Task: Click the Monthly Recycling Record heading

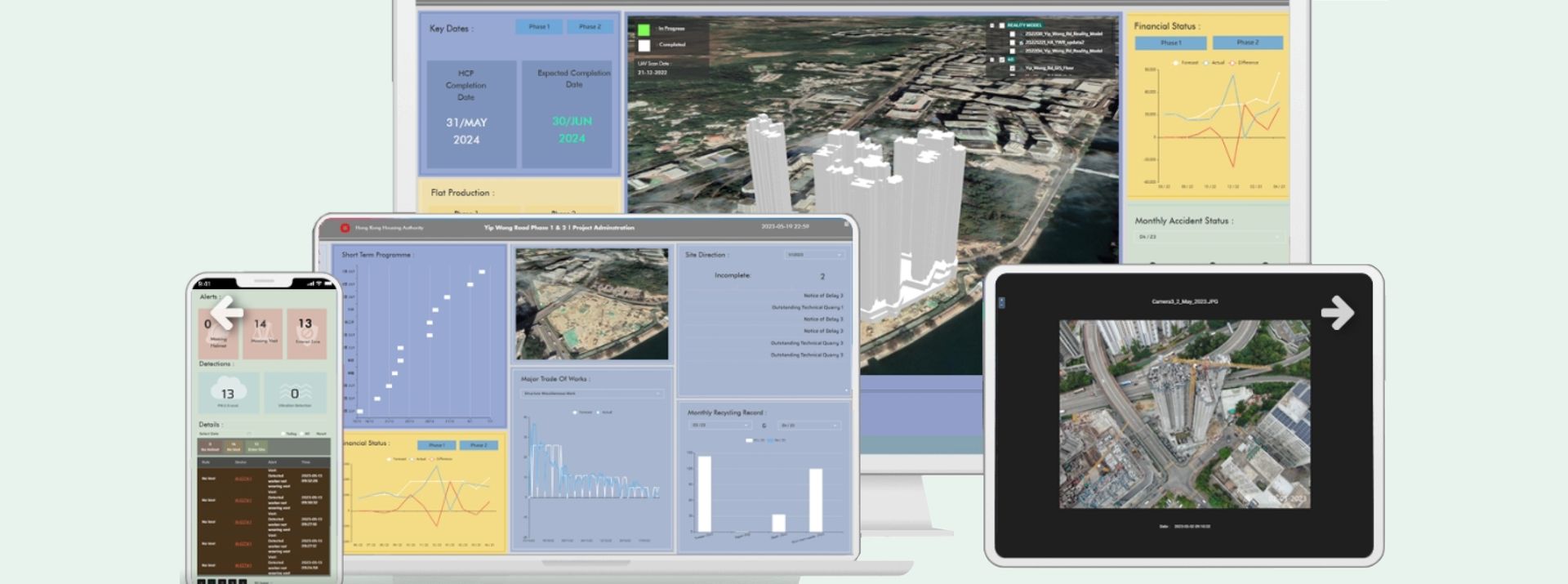Action: (x=725, y=412)
